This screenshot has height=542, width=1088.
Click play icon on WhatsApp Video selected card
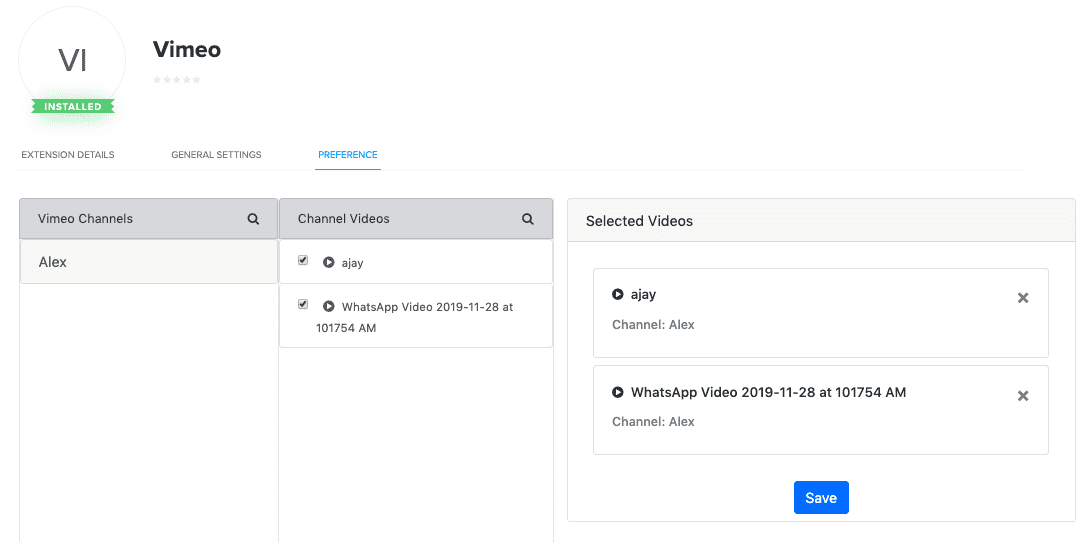[x=618, y=392]
